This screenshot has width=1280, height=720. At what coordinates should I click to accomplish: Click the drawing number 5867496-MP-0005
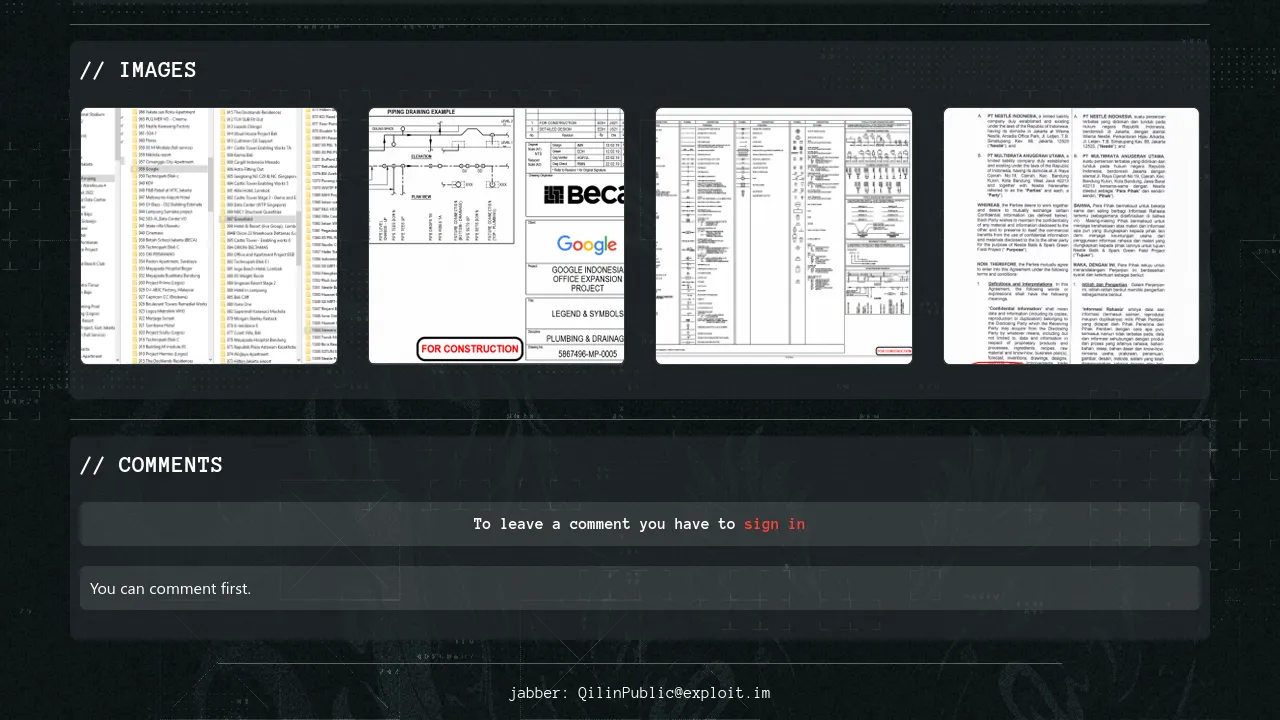587,354
